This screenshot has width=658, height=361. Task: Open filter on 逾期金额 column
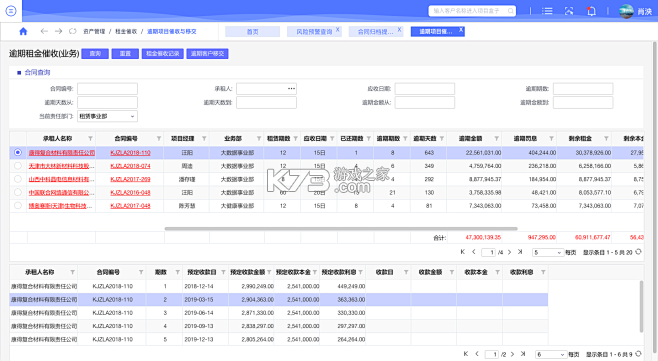click(x=496, y=139)
